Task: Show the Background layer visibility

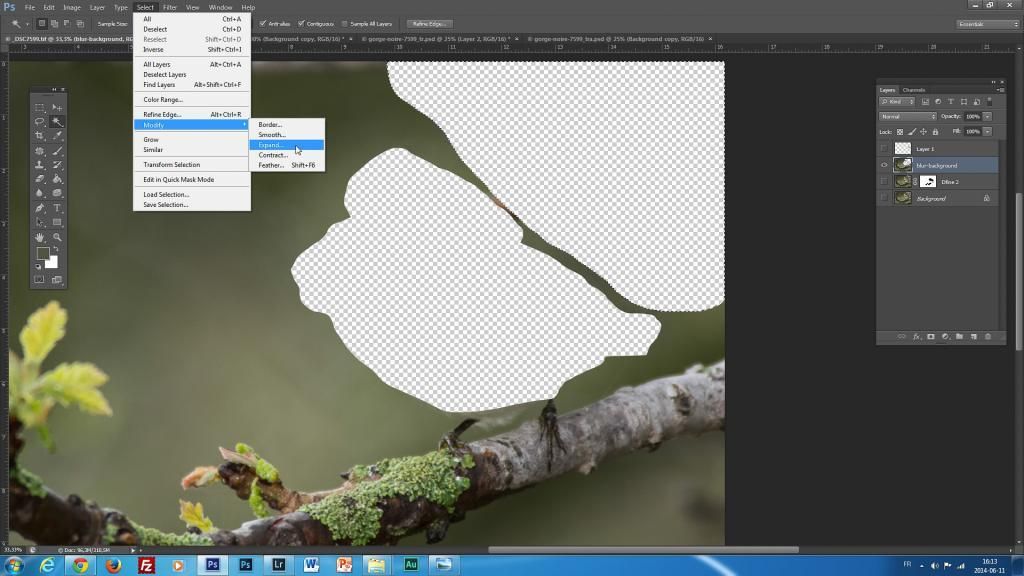Action: (883, 198)
